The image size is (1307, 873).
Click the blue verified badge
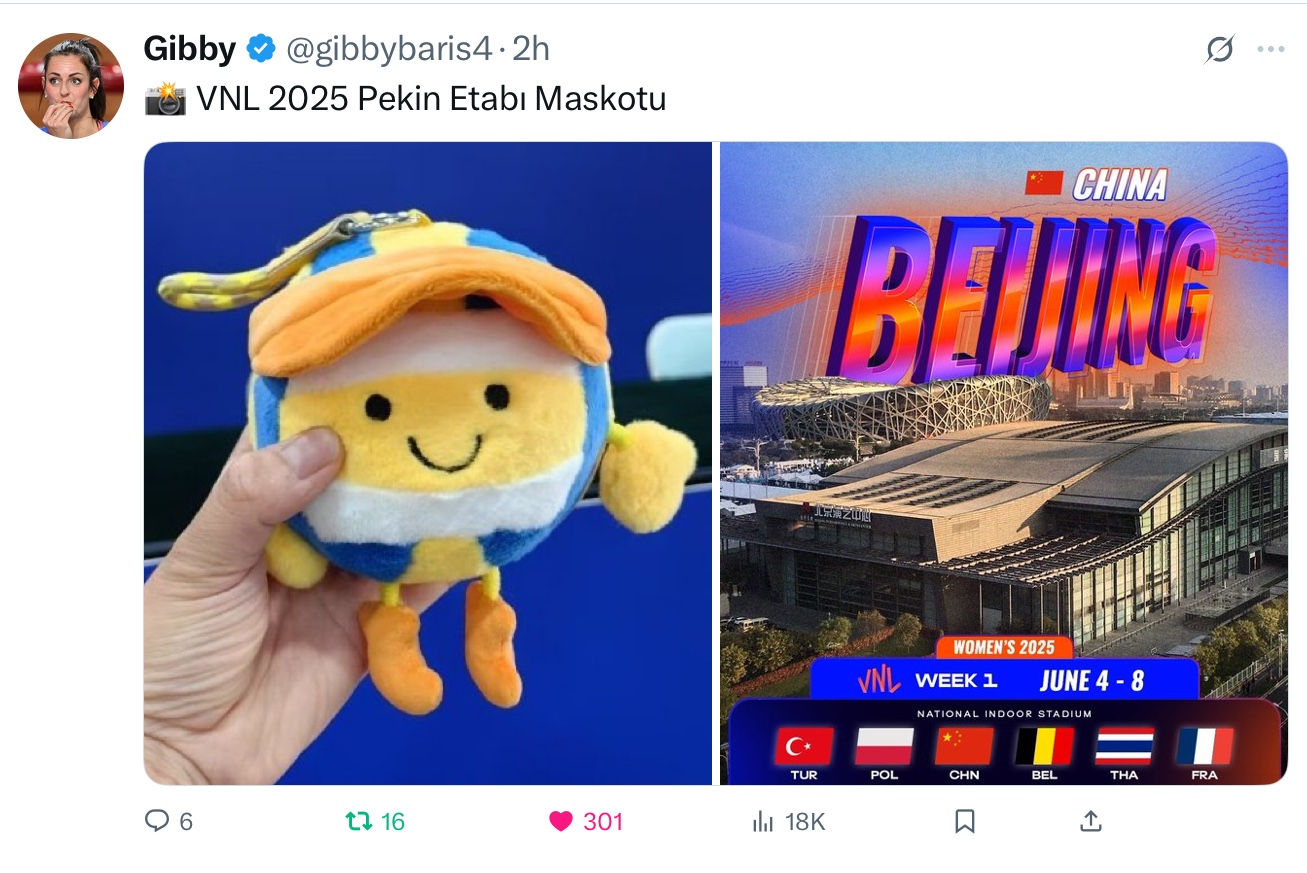click(261, 48)
